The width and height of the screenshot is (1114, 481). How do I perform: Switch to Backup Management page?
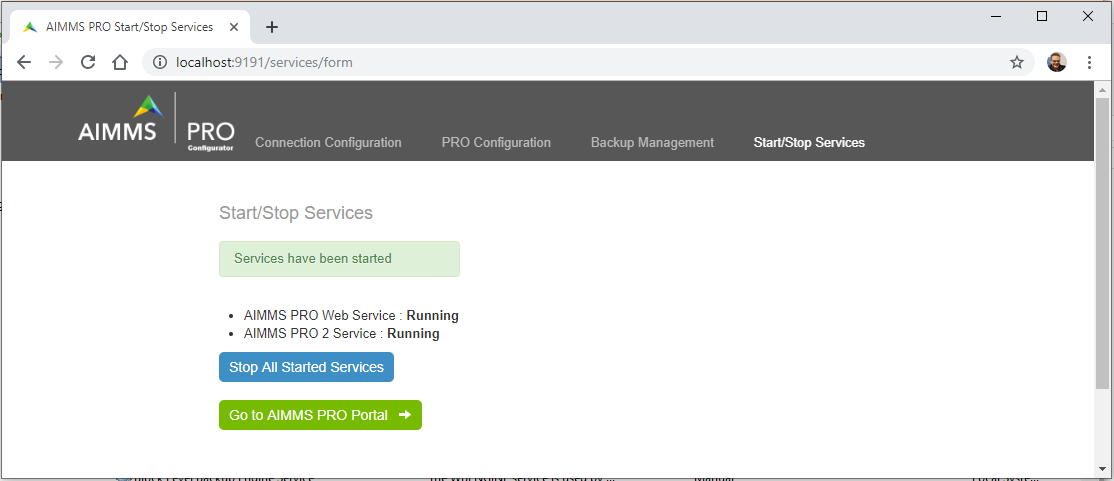(x=652, y=142)
